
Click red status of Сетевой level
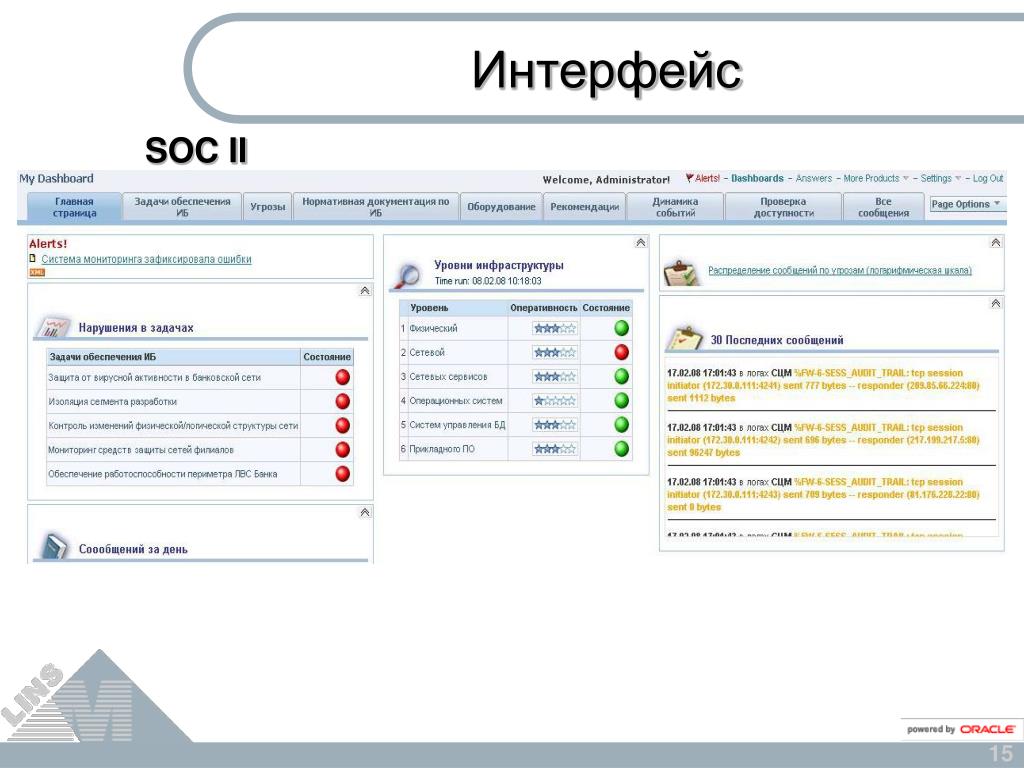coord(621,352)
